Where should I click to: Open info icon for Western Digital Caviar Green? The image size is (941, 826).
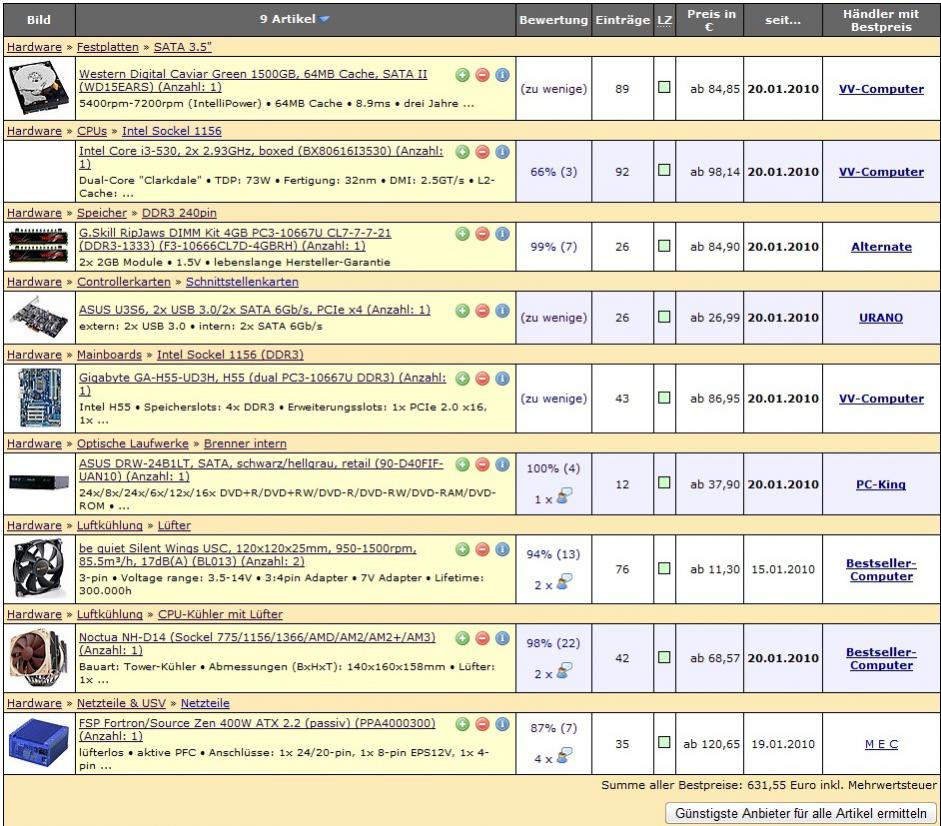(502, 75)
